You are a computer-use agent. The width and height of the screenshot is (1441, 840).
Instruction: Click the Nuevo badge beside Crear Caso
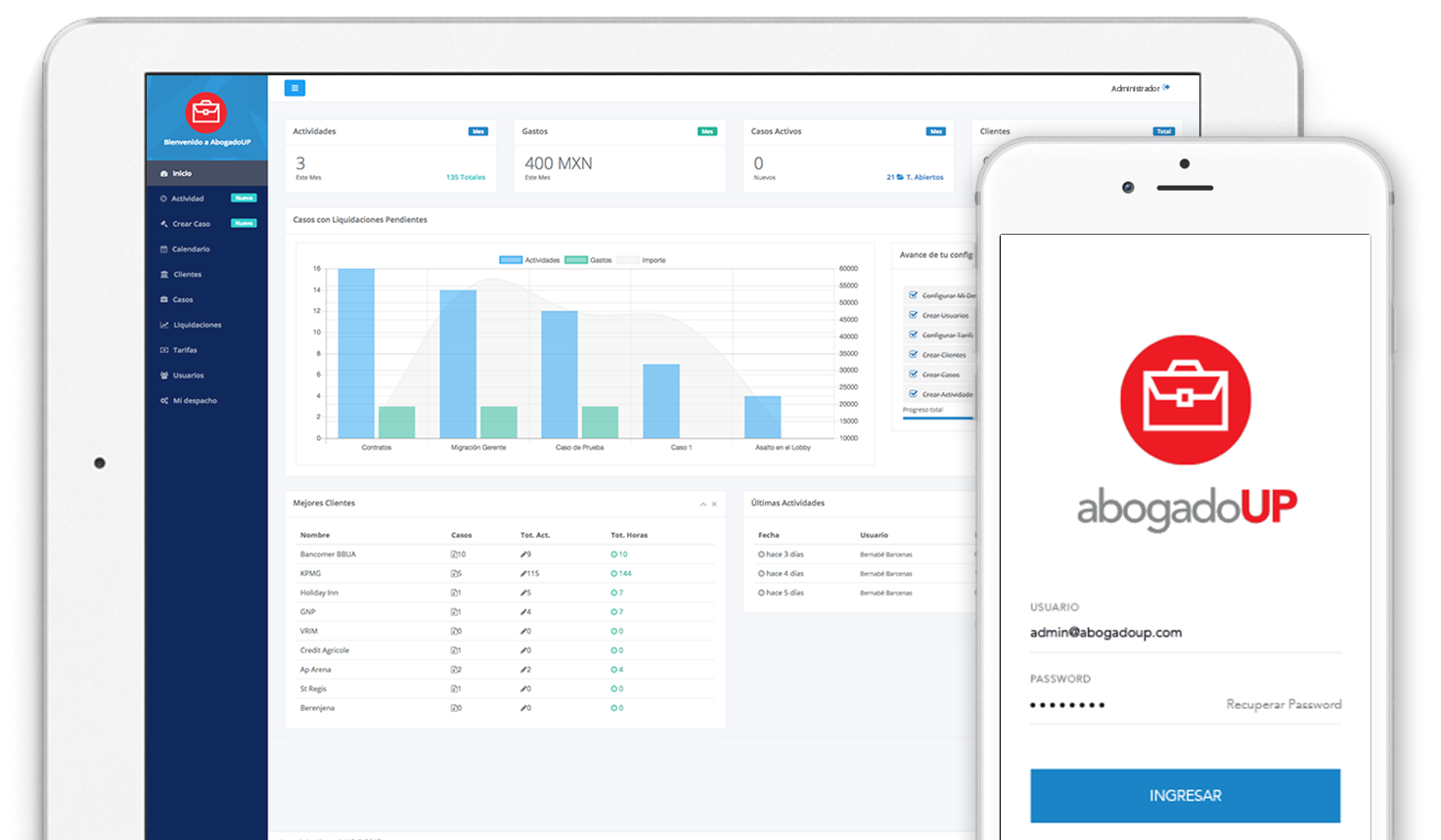[x=244, y=224]
